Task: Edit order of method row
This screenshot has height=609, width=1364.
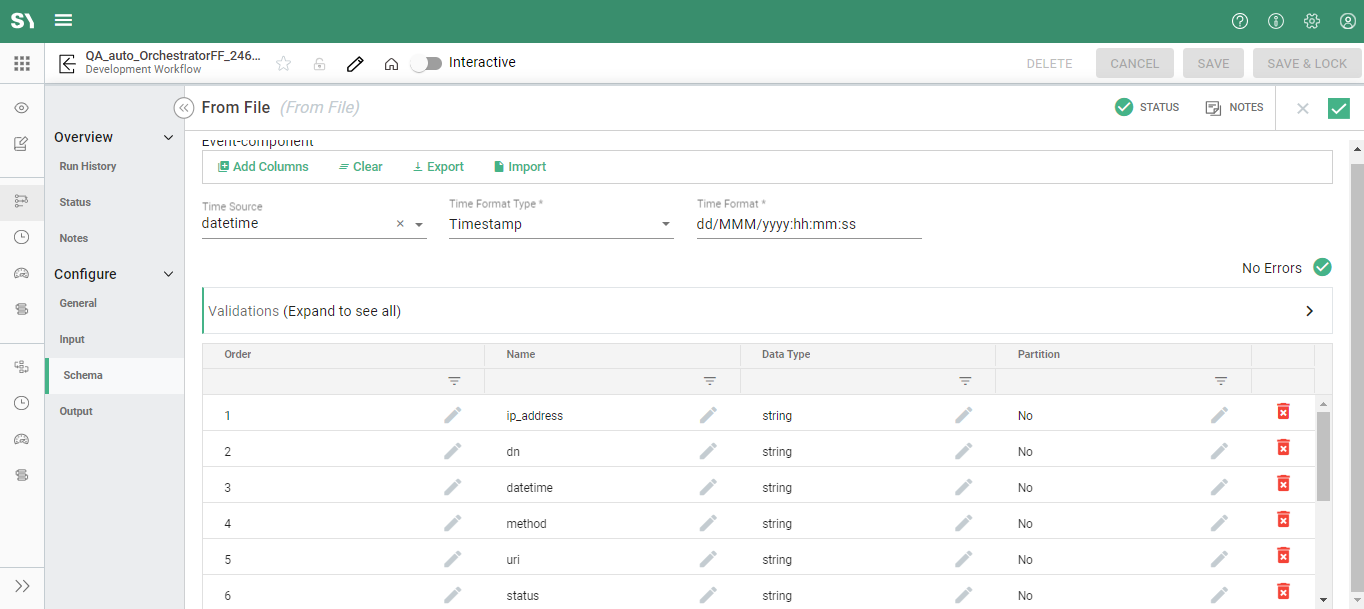Action: point(452,522)
